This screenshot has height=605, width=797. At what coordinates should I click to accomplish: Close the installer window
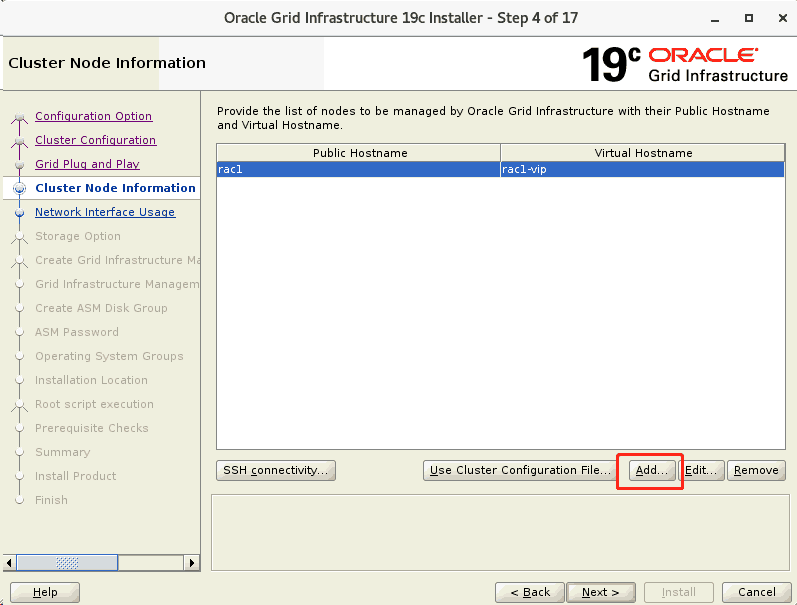783,18
